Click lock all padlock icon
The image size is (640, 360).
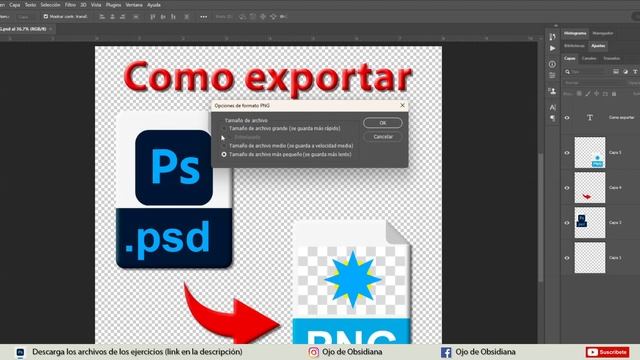click(x=613, y=94)
